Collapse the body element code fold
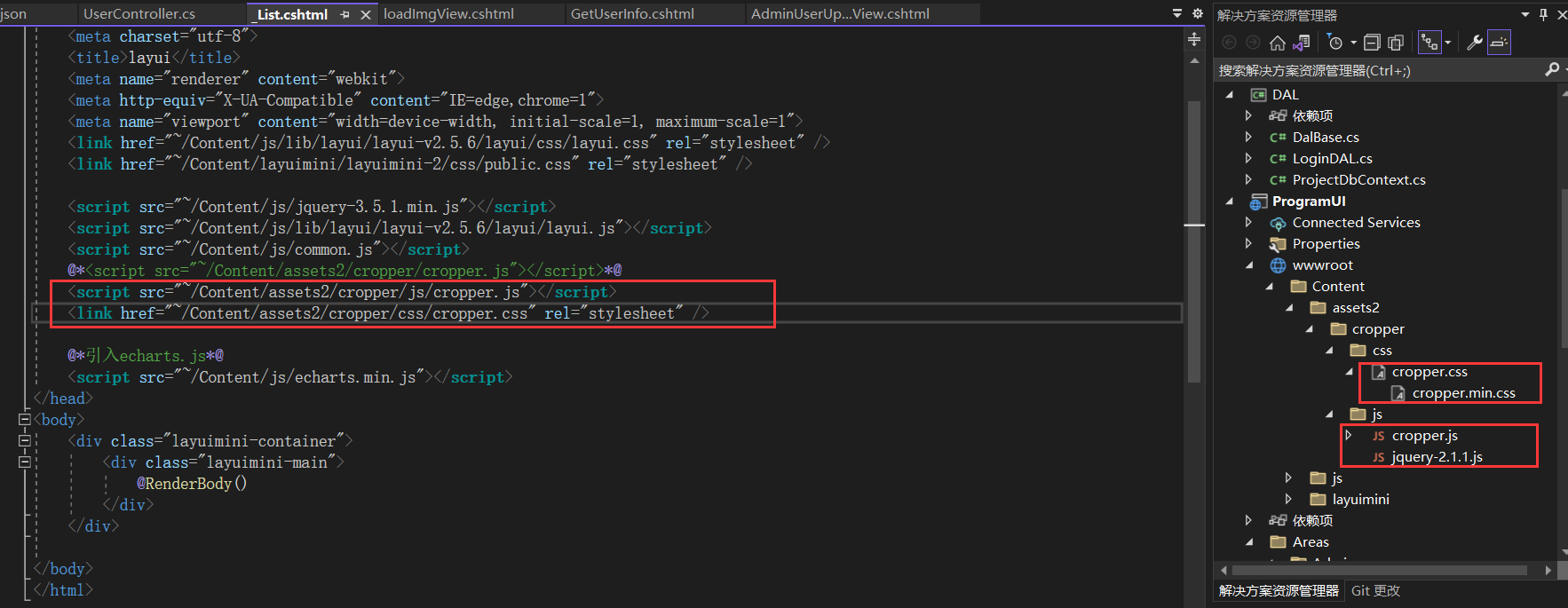Screen dimensions: 1568x608 click(x=25, y=420)
